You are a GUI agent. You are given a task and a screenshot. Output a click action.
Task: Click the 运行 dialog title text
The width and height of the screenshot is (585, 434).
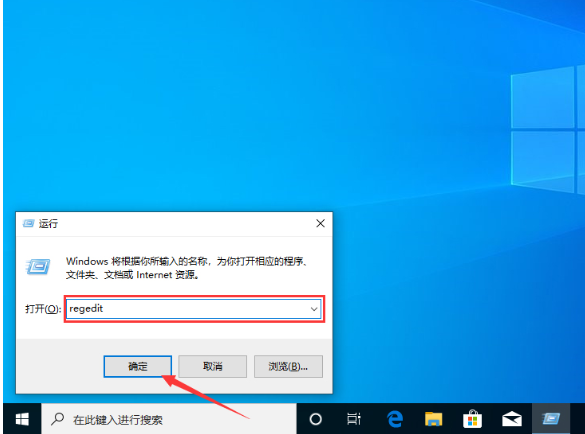[48, 224]
